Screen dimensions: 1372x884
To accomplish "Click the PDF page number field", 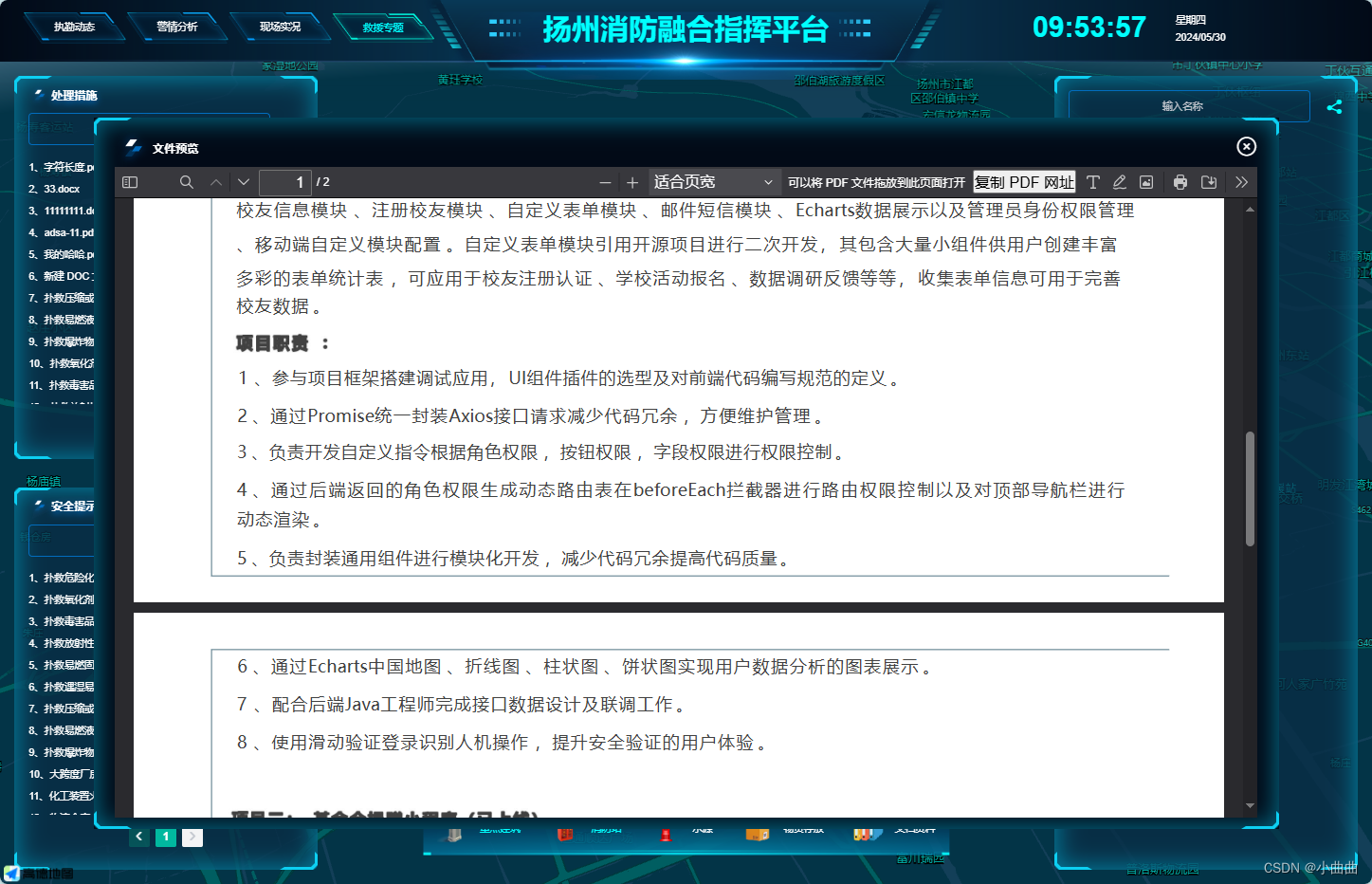I will pyautogui.click(x=285, y=182).
